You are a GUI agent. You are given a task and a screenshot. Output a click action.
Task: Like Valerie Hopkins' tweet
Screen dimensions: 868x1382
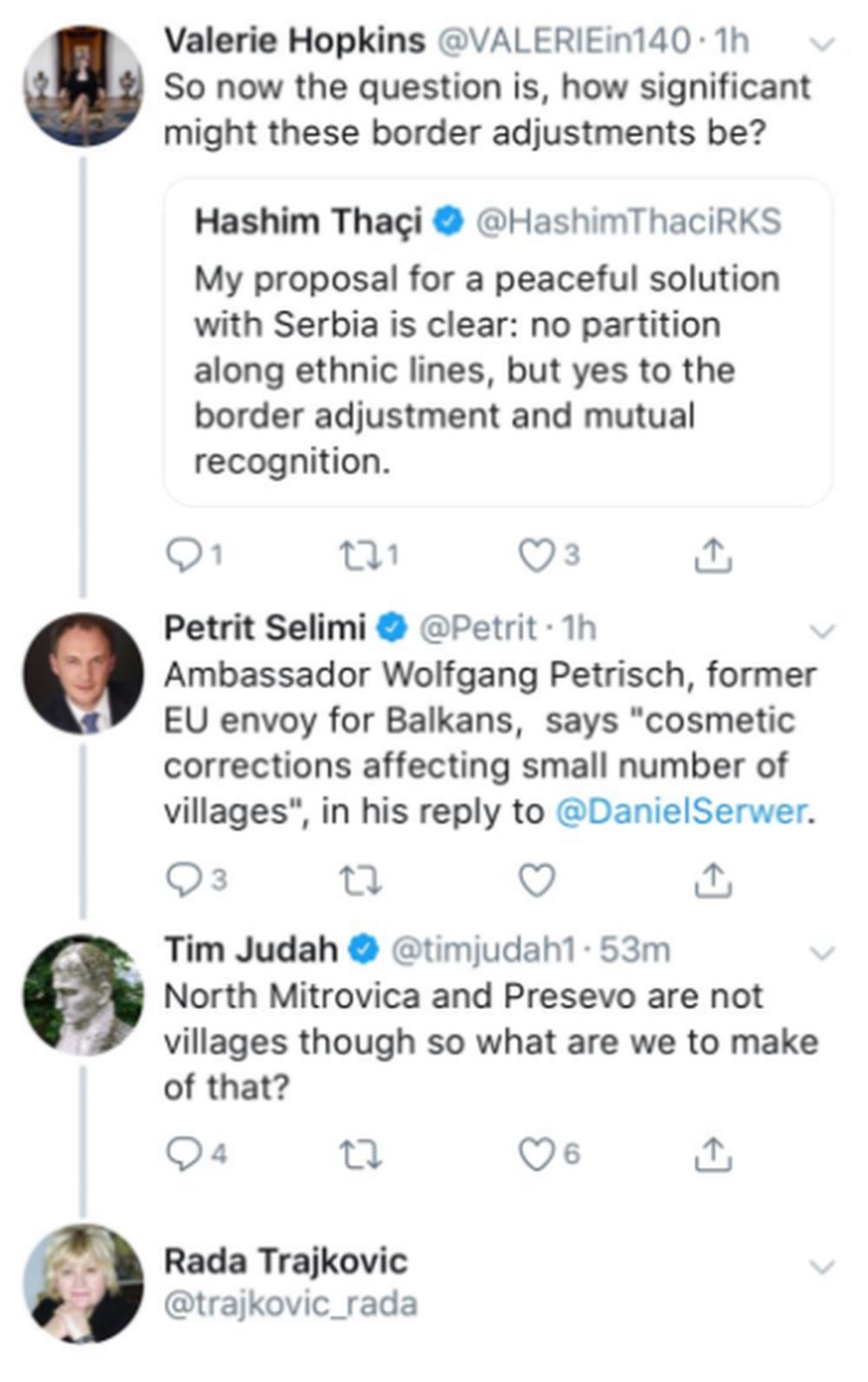[x=536, y=555]
